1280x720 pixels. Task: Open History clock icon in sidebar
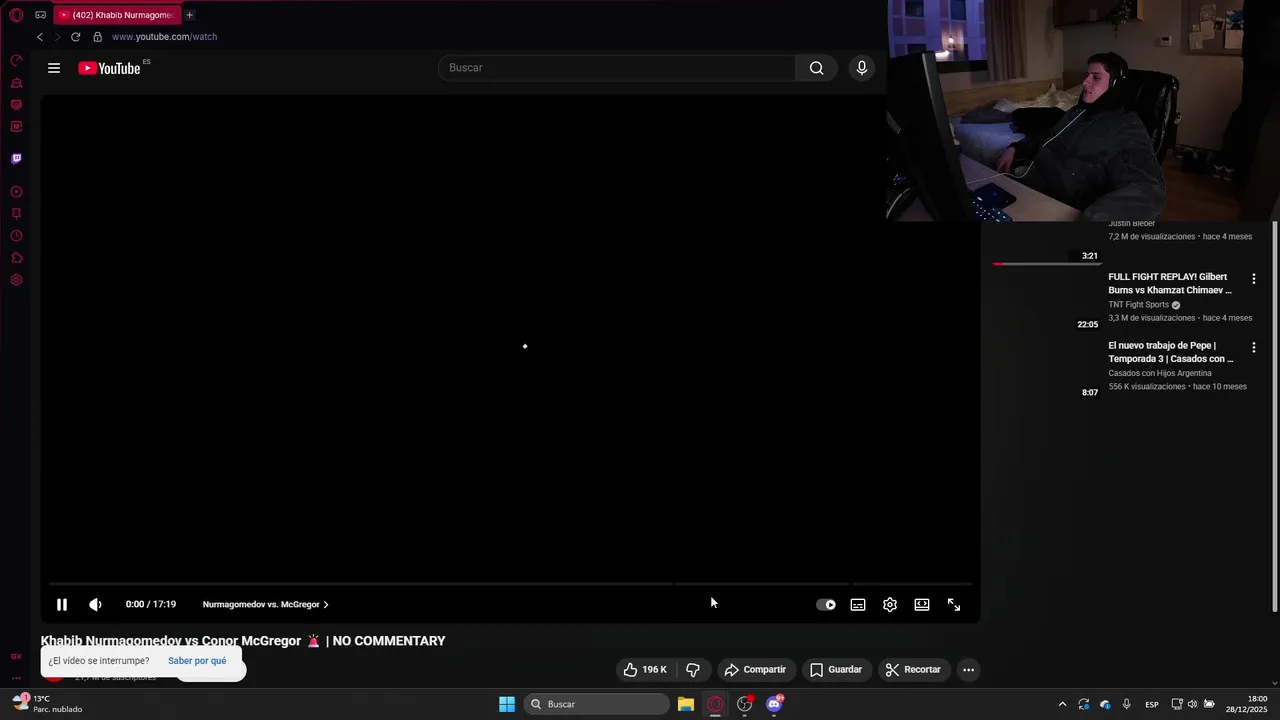click(x=16, y=236)
